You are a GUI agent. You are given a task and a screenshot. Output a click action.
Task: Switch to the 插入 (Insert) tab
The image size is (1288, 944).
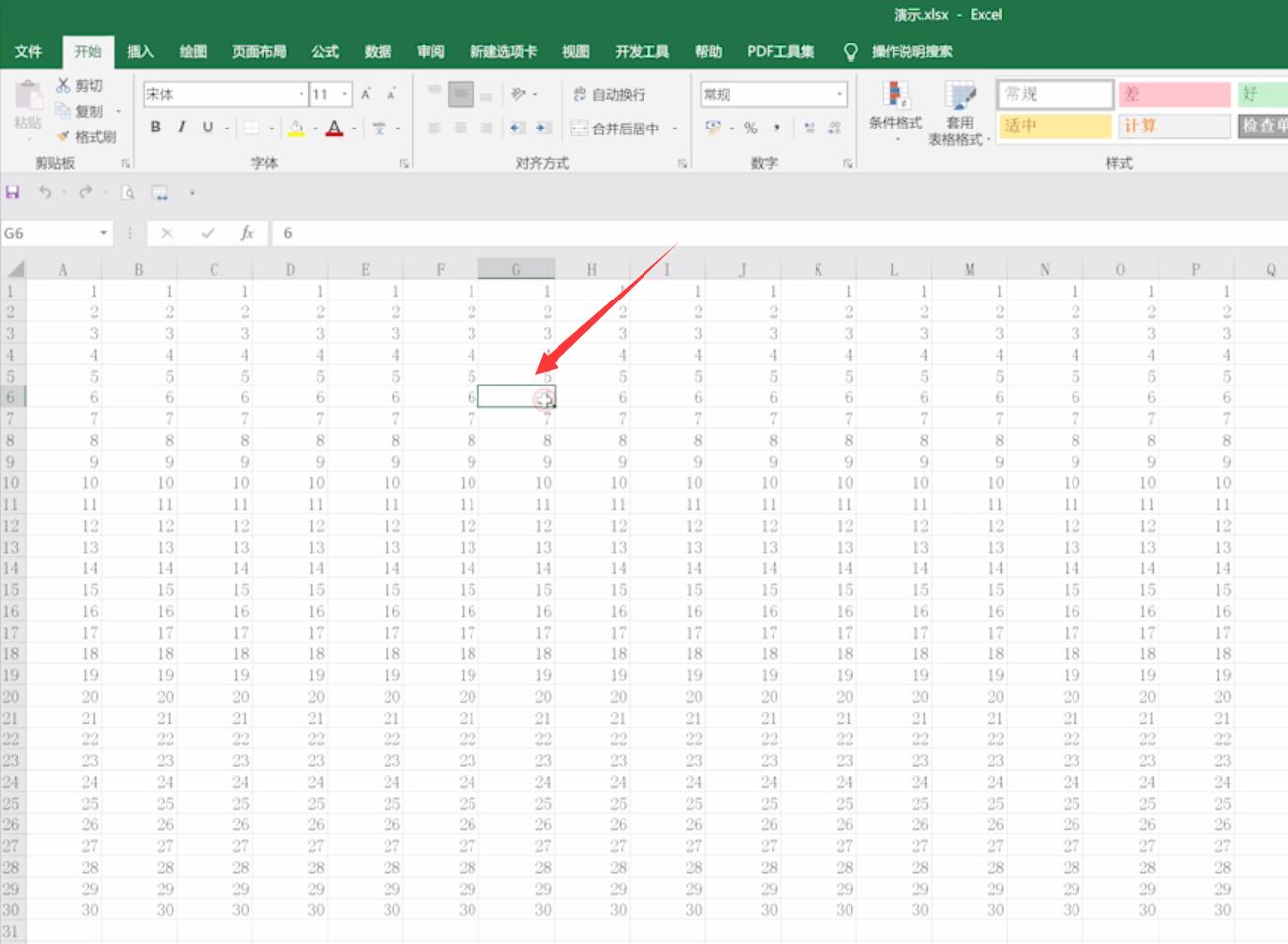[140, 52]
